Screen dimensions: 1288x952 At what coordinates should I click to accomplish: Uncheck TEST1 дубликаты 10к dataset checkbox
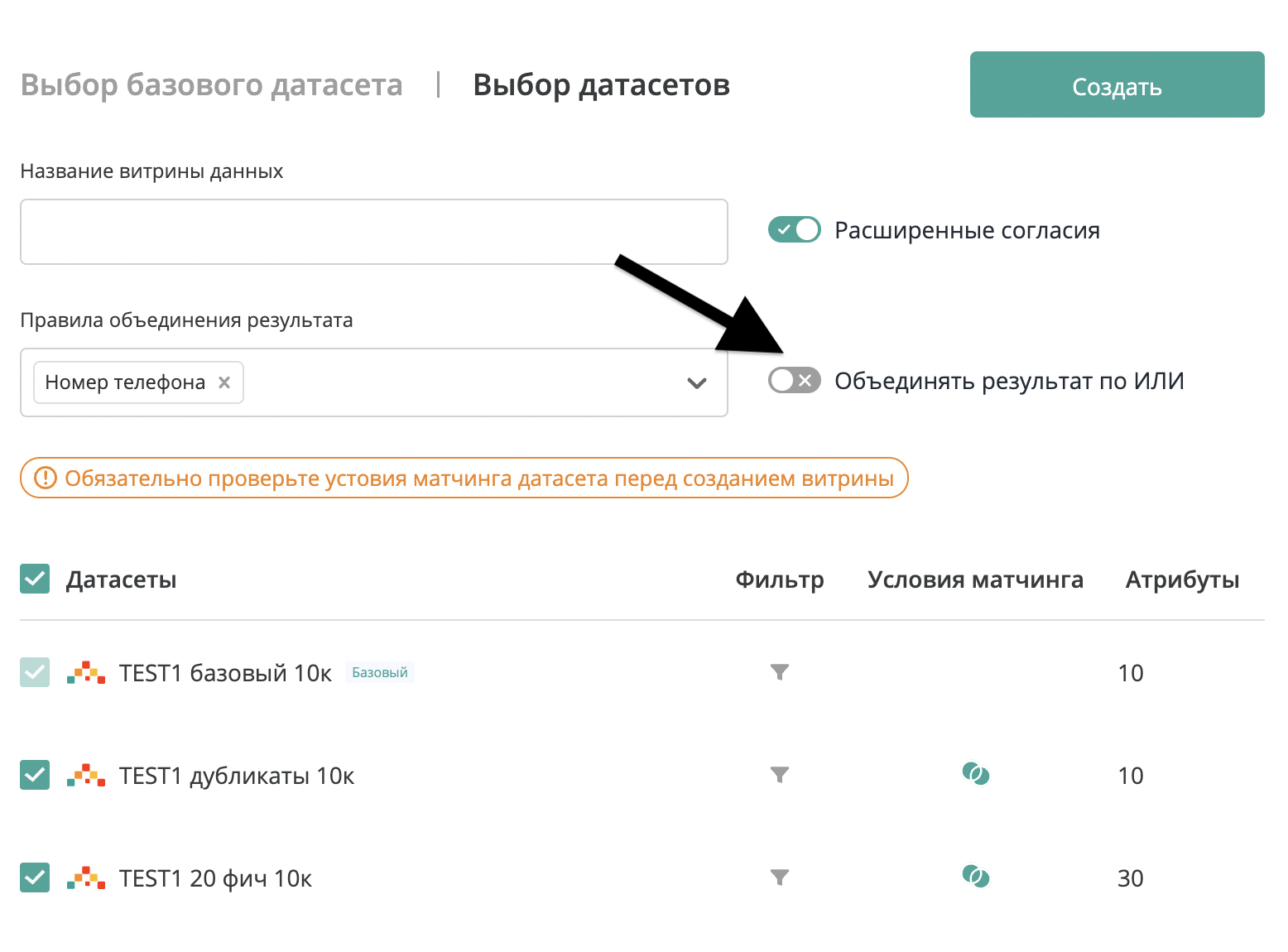tap(35, 775)
